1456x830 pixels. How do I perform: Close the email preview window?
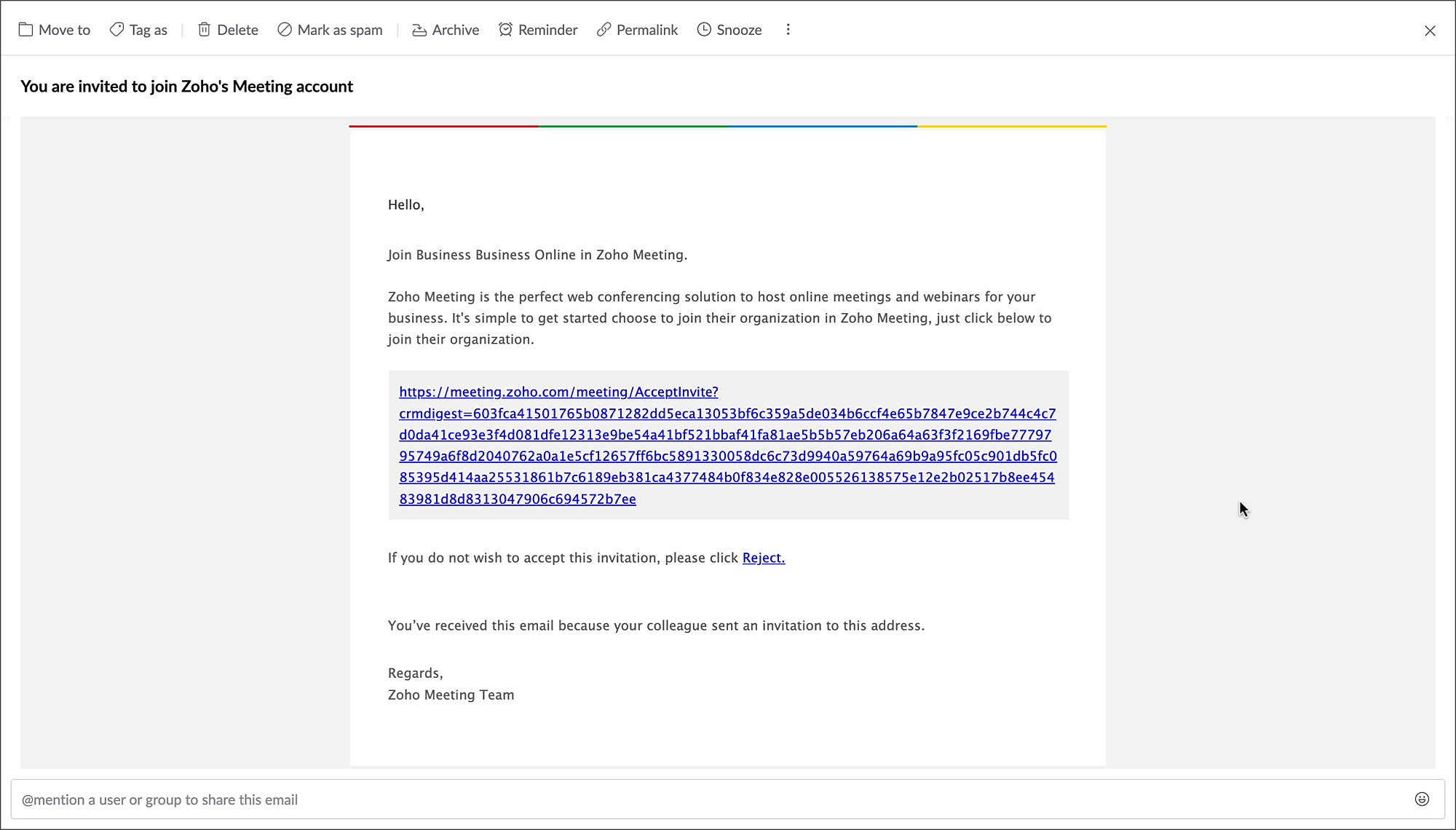(x=1430, y=31)
